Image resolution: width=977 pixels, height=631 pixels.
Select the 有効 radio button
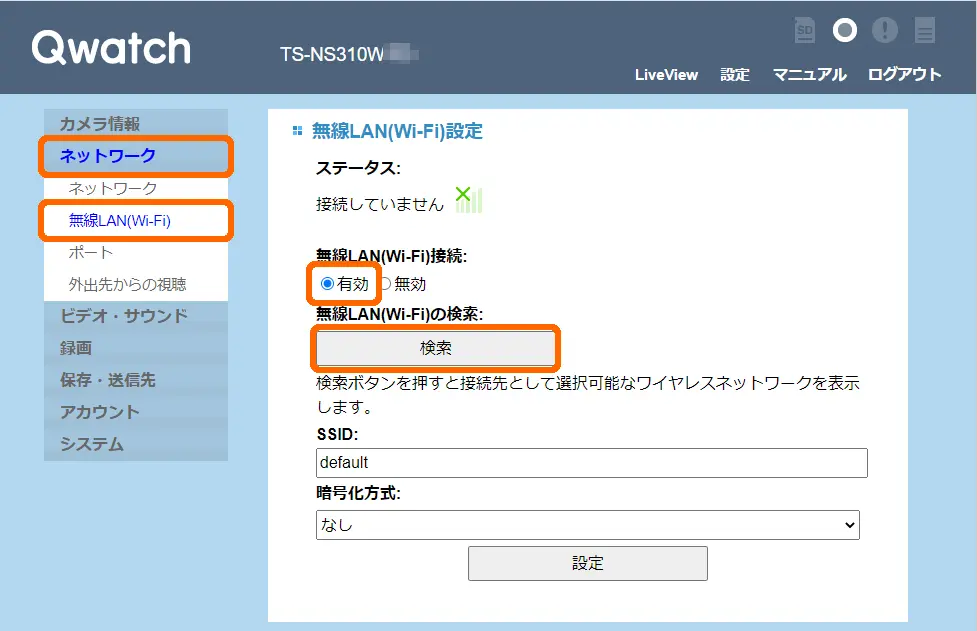[x=327, y=284]
